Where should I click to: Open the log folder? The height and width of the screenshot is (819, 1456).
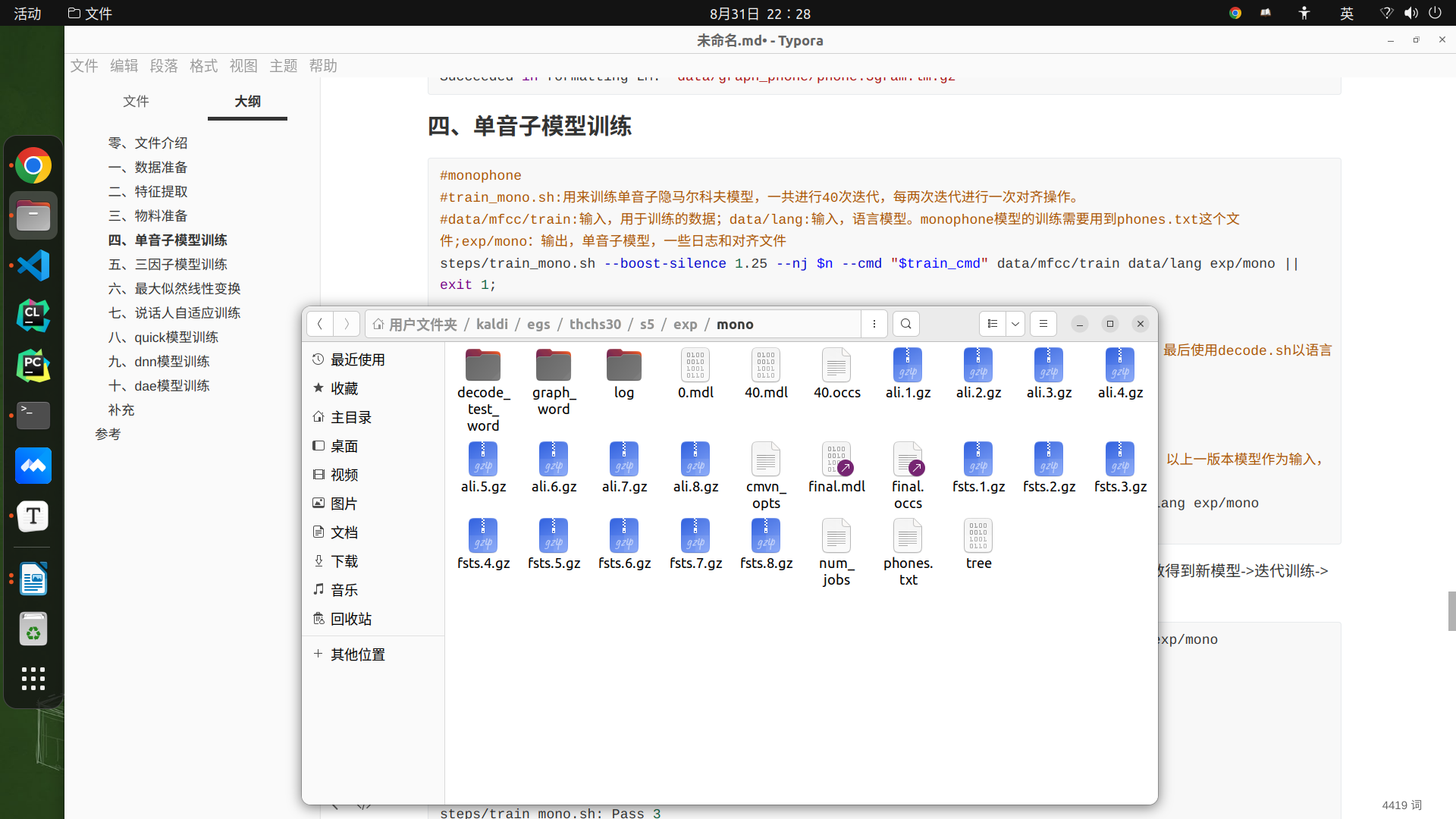pyautogui.click(x=624, y=374)
